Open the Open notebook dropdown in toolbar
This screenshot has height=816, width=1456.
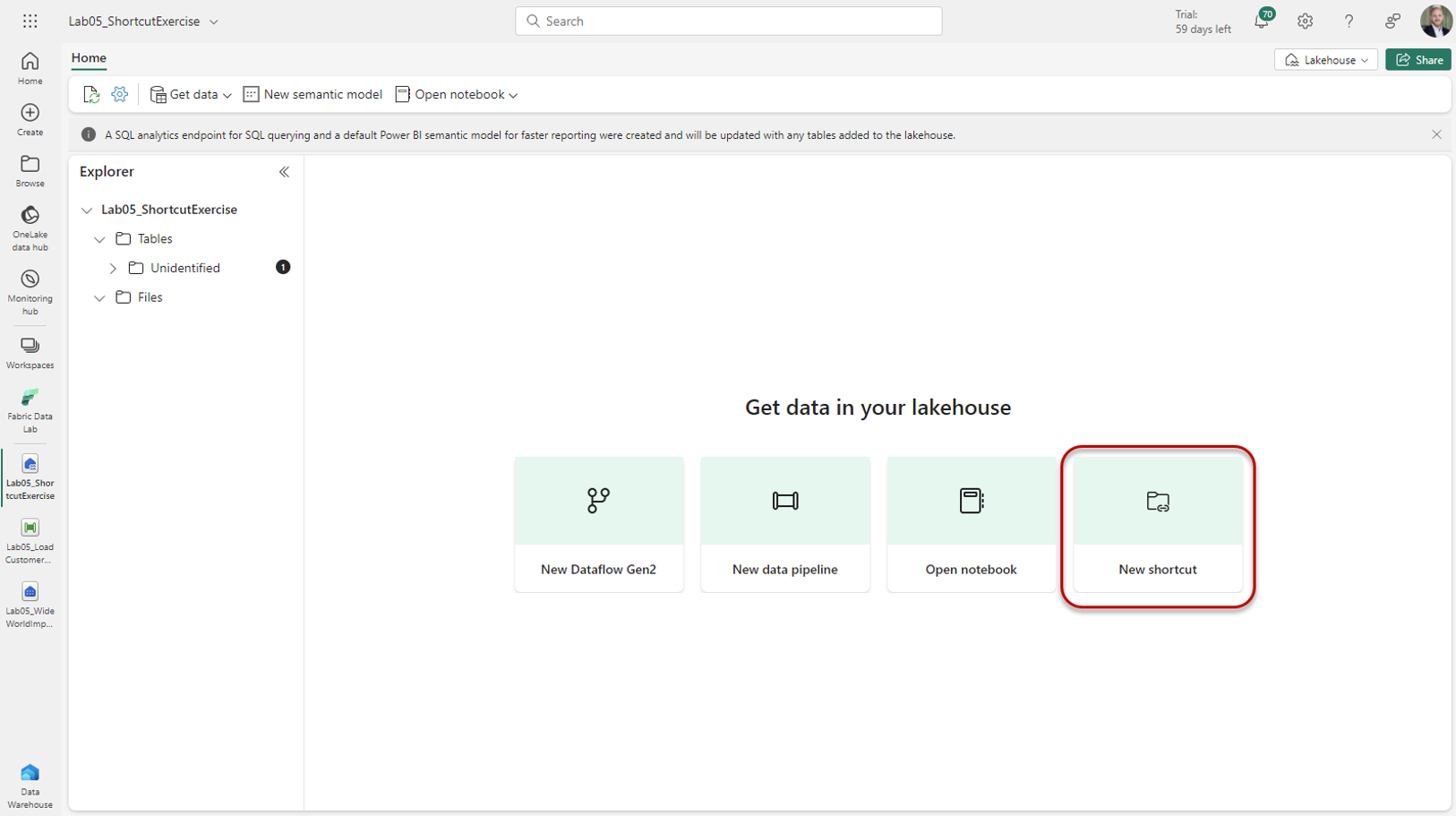pyautogui.click(x=457, y=94)
